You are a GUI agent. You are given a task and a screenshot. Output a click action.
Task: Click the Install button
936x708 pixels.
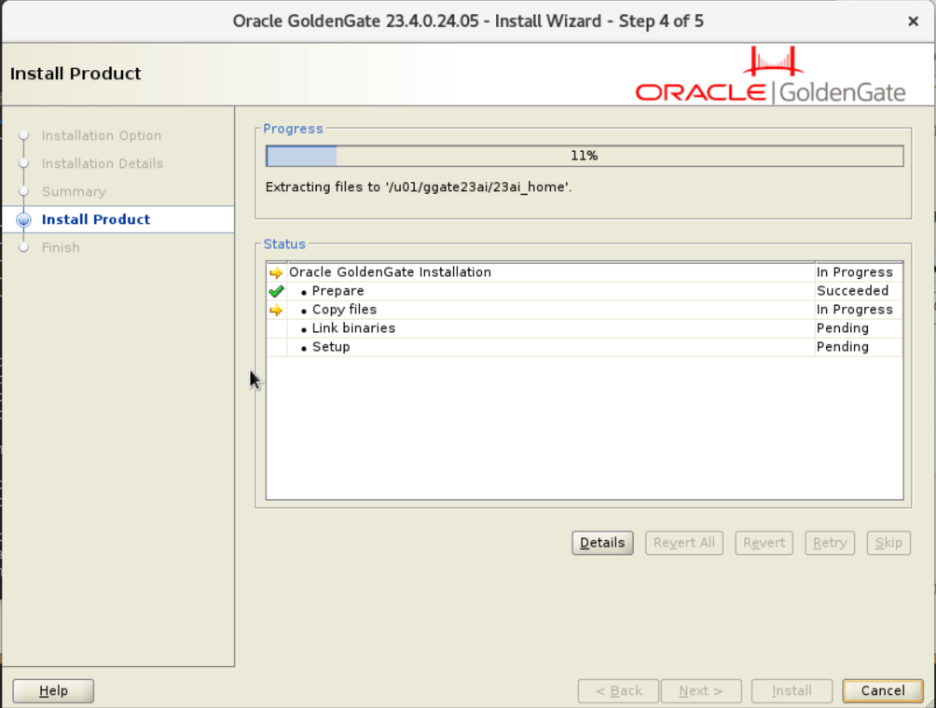tap(792, 691)
